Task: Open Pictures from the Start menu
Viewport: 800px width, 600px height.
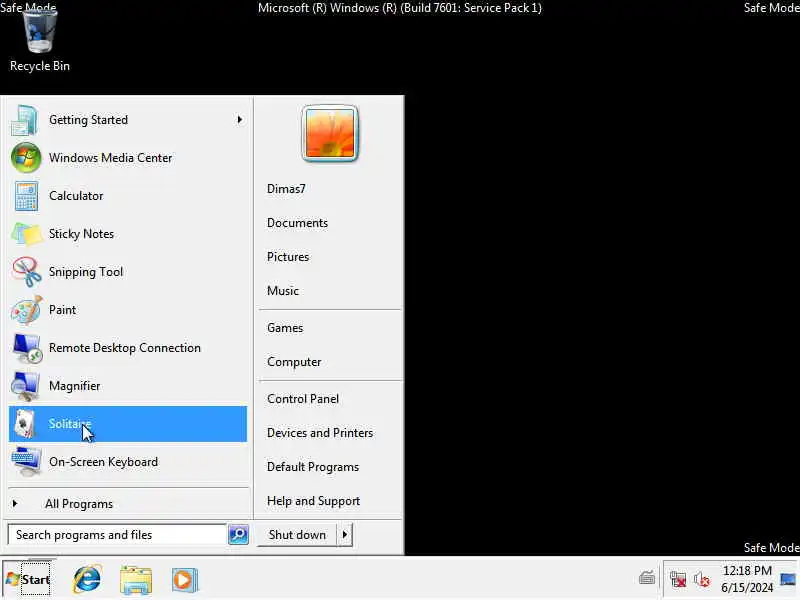Action: coord(288,257)
